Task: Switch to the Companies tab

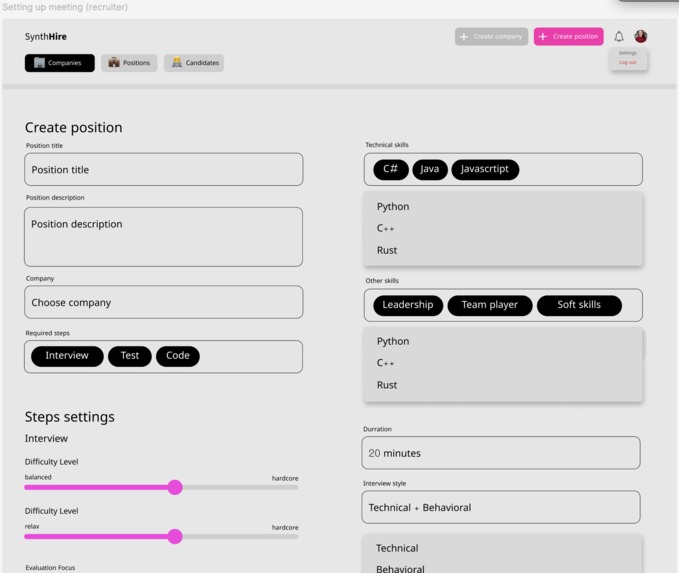Action: (x=60, y=63)
